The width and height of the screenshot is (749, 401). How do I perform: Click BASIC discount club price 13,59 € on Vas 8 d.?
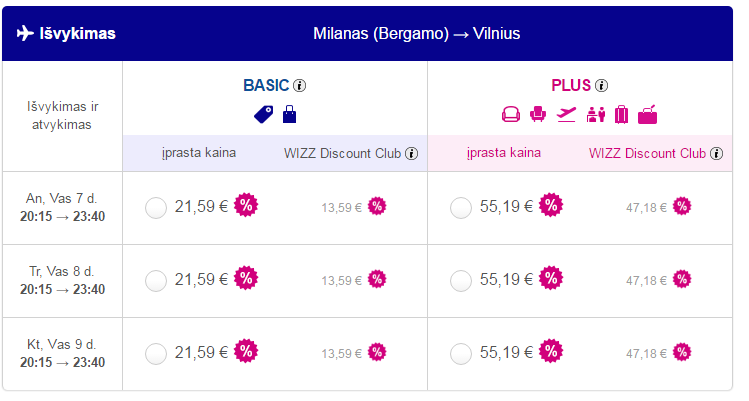pyautogui.click(x=341, y=281)
